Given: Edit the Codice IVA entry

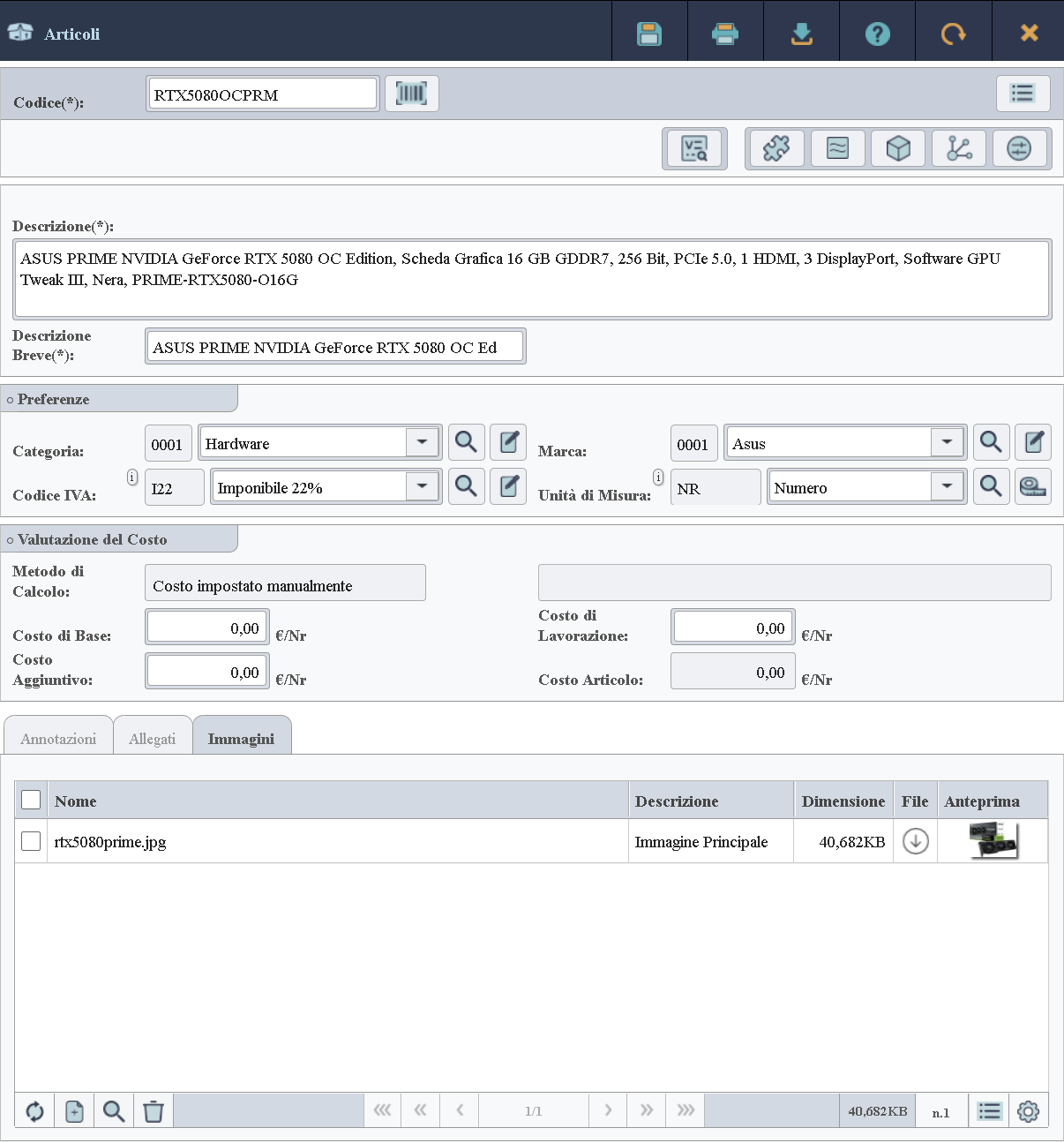Looking at the screenshot, I should point(508,486).
